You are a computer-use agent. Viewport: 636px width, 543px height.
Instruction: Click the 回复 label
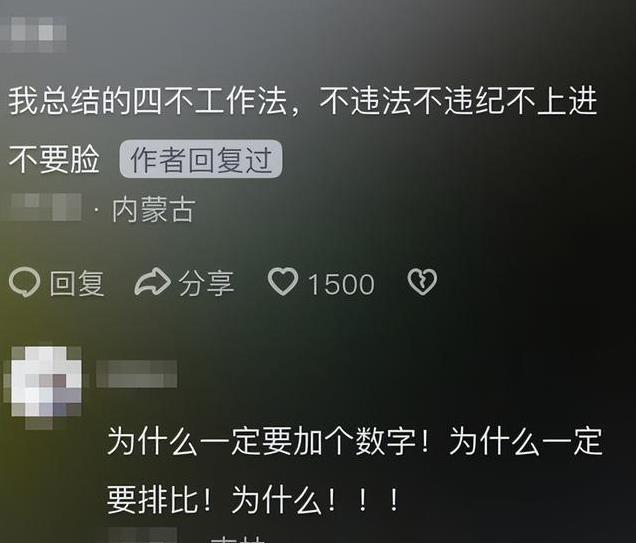pos(77,283)
